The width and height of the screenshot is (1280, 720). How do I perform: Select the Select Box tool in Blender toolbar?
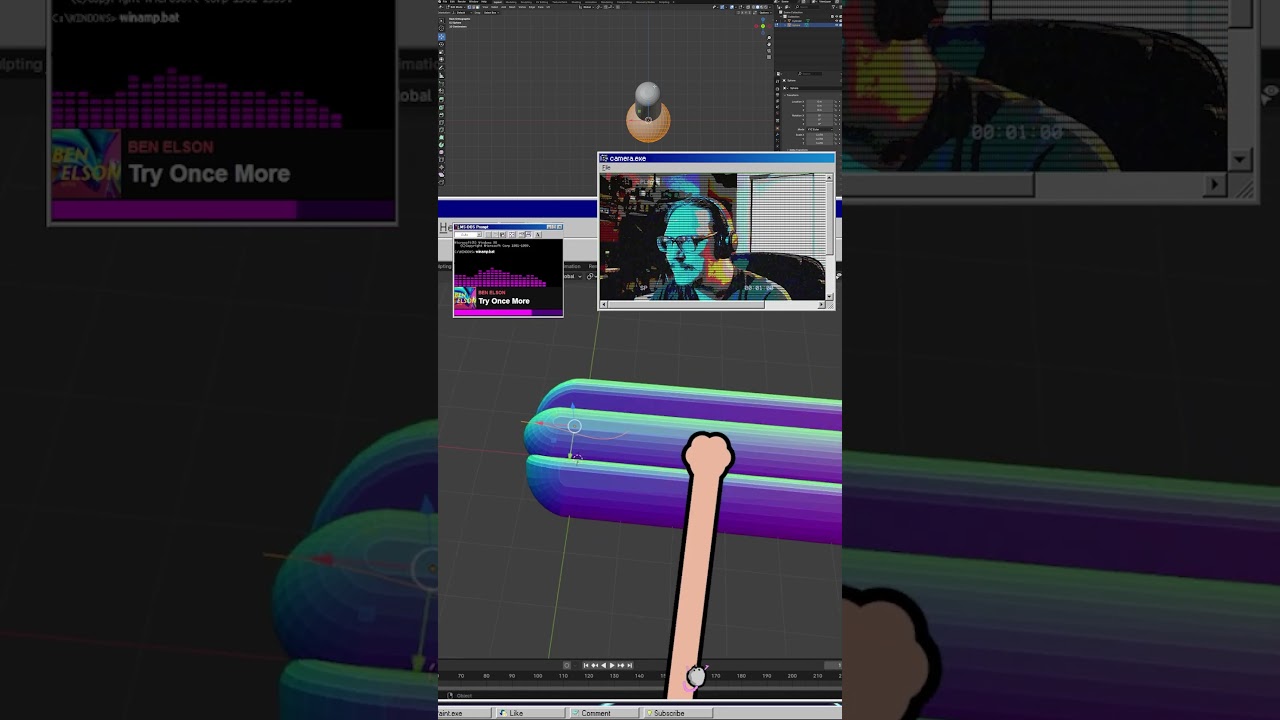coord(441,21)
